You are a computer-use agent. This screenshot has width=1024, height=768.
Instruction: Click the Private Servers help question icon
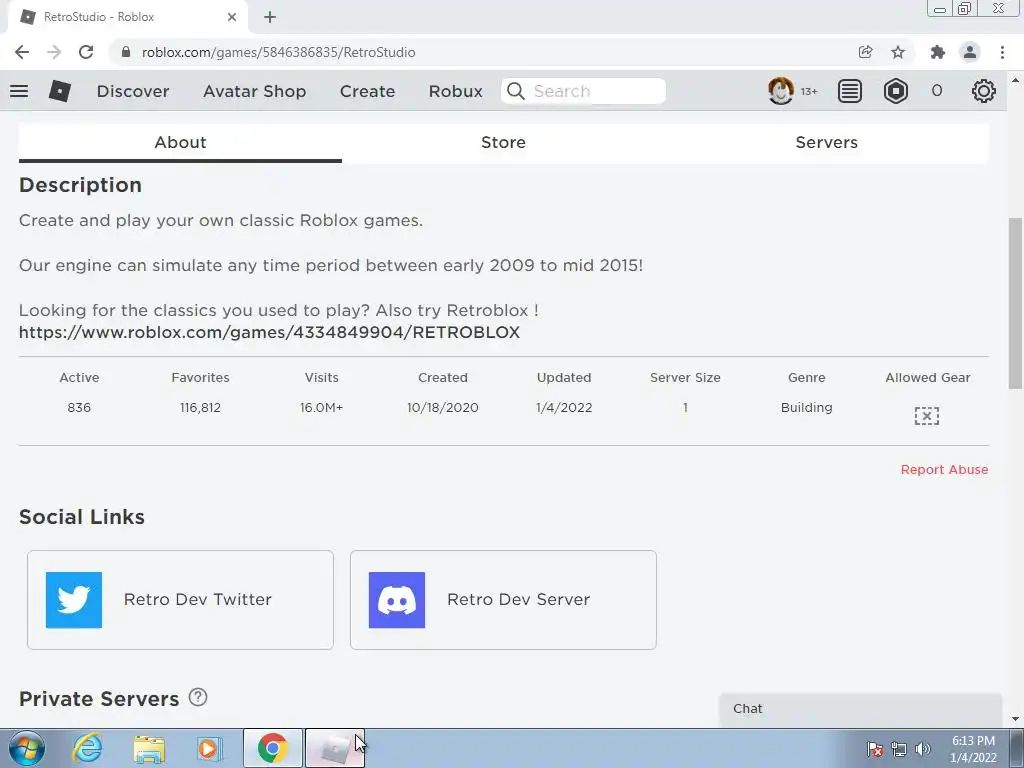click(198, 697)
